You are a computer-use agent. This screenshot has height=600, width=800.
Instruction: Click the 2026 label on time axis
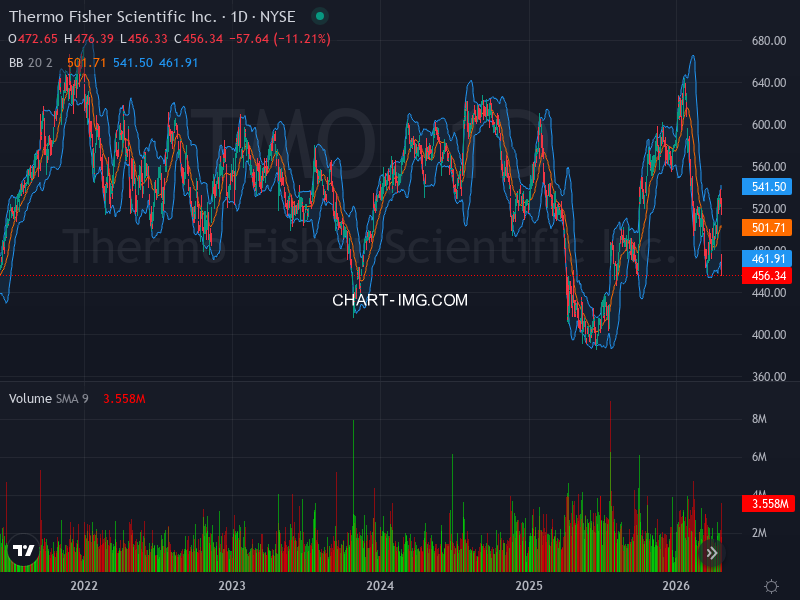676,587
